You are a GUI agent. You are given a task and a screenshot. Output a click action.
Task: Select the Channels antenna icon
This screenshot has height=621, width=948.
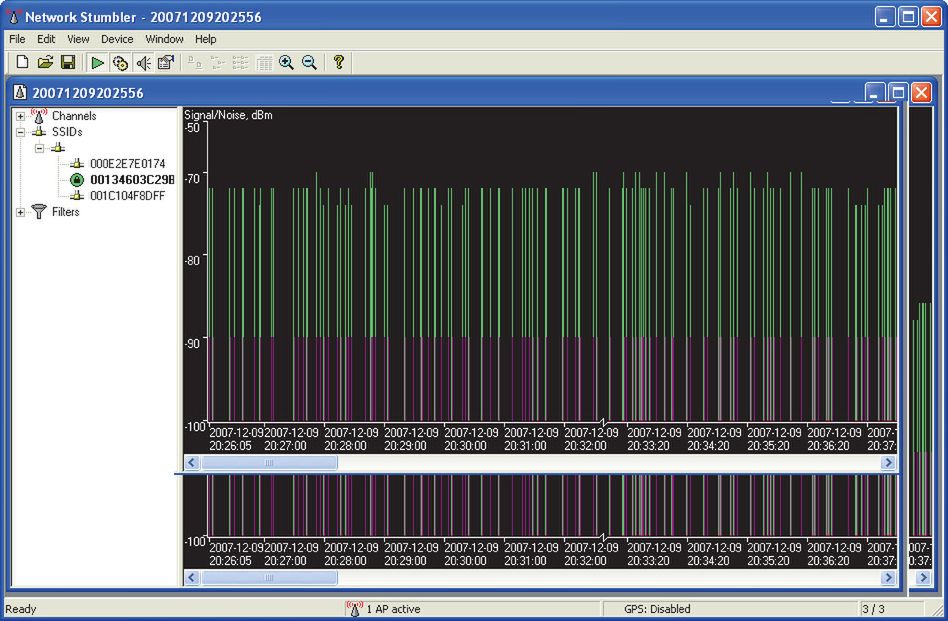39,115
